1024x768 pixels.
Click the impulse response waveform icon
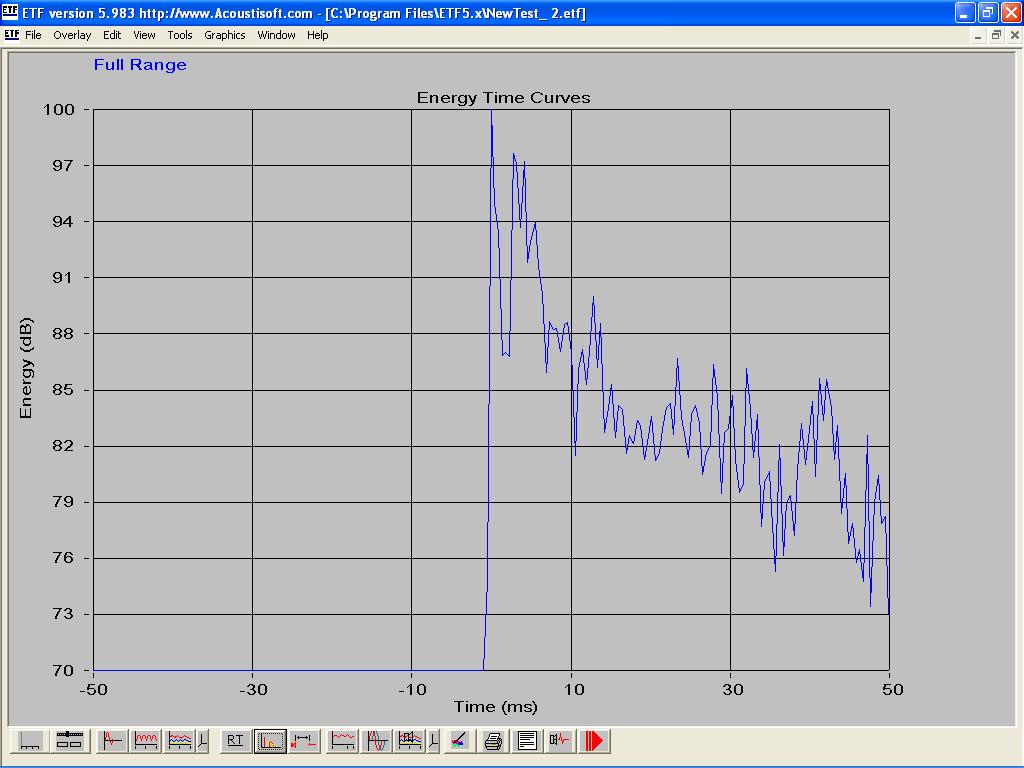click(x=112, y=741)
